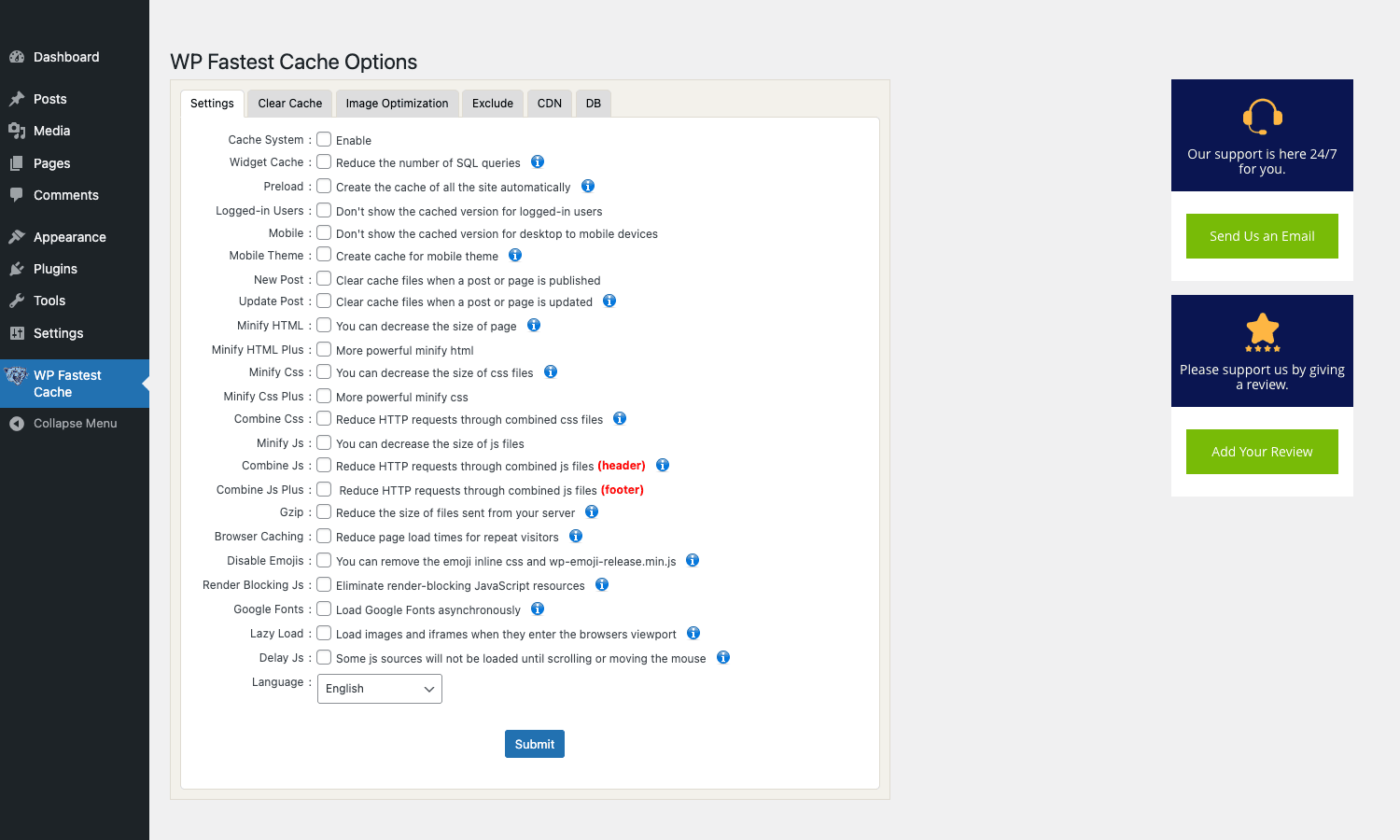Enable the Cache System checkbox

pyautogui.click(x=324, y=139)
